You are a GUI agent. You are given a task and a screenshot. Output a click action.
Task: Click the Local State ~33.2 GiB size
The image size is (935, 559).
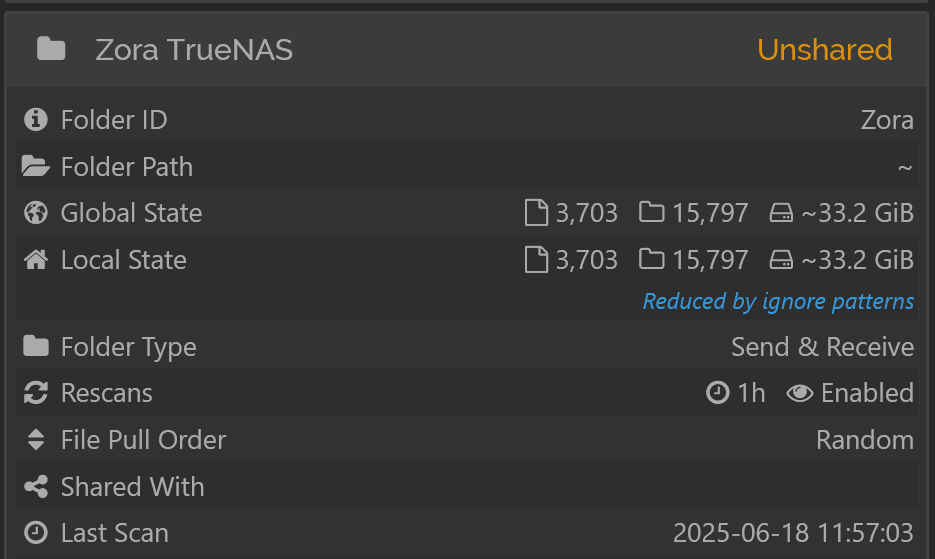click(x=857, y=260)
